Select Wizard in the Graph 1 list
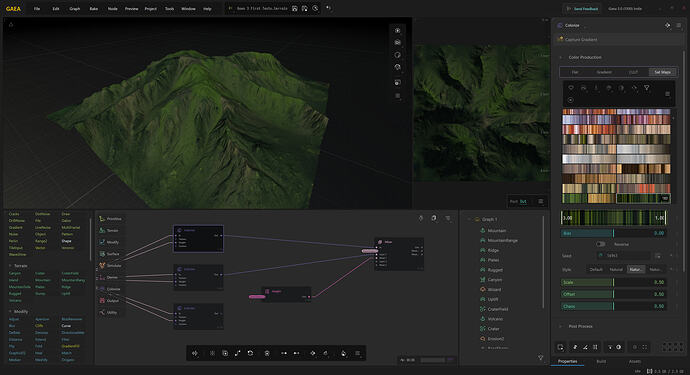Screen dimensions: 690x375 494,290
